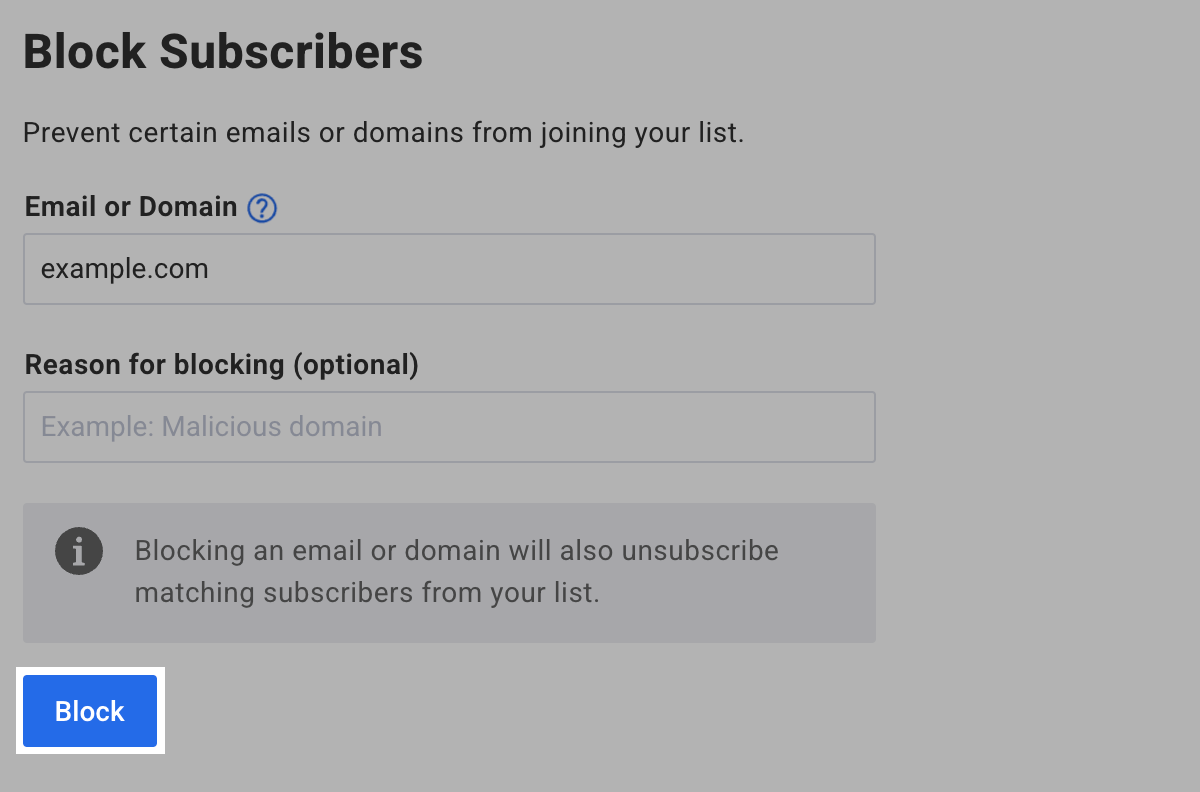
Task: Click the "(optional)" text in the reason label
Action: click(x=355, y=365)
